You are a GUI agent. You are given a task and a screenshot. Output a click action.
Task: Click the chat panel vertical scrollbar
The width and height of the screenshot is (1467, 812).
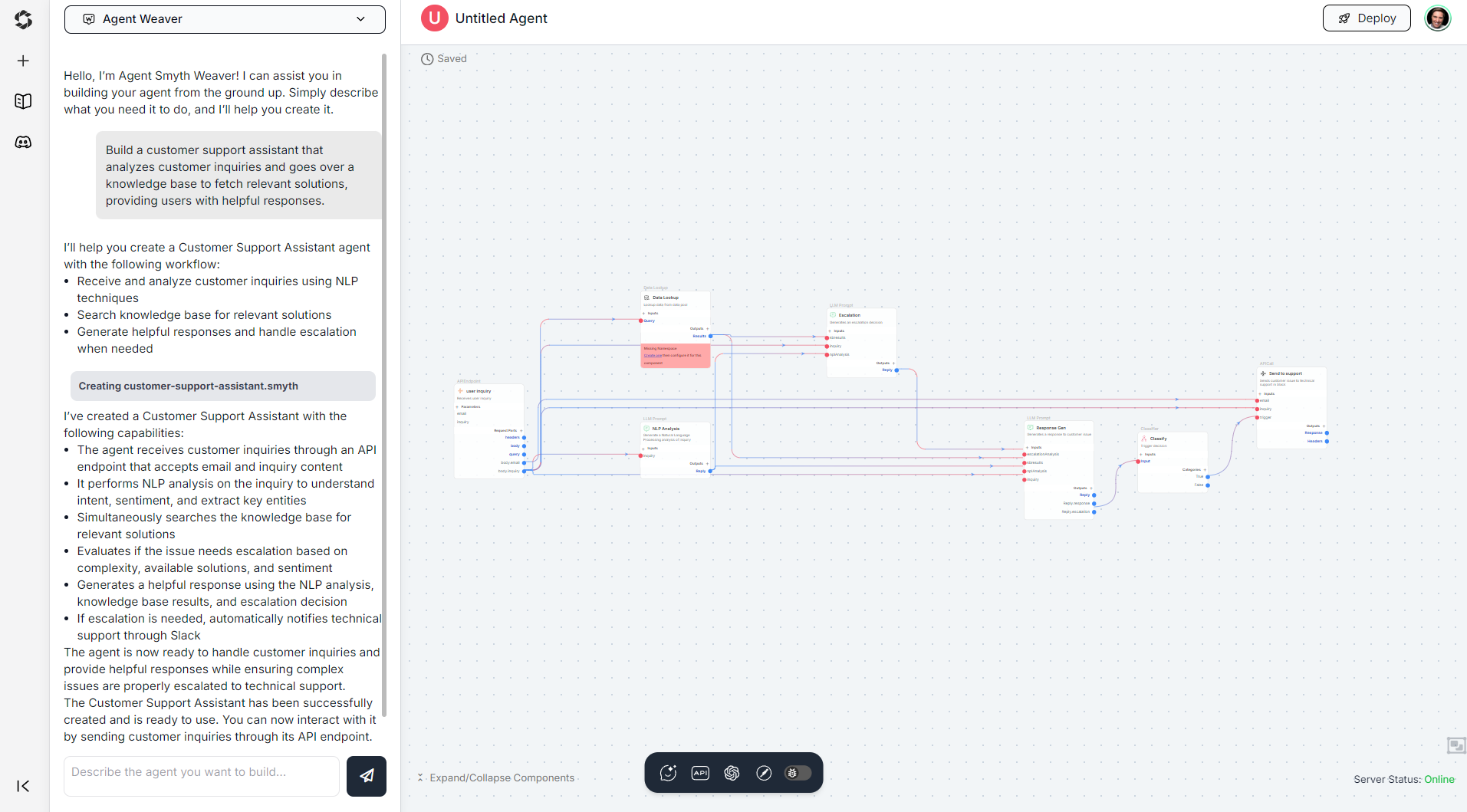point(384,383)
